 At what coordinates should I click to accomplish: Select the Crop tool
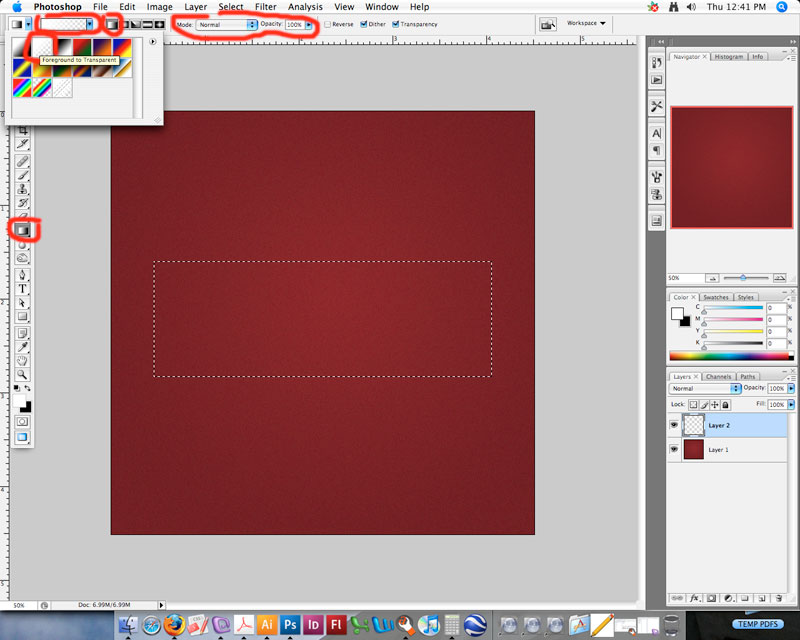(x=22, y=131)
